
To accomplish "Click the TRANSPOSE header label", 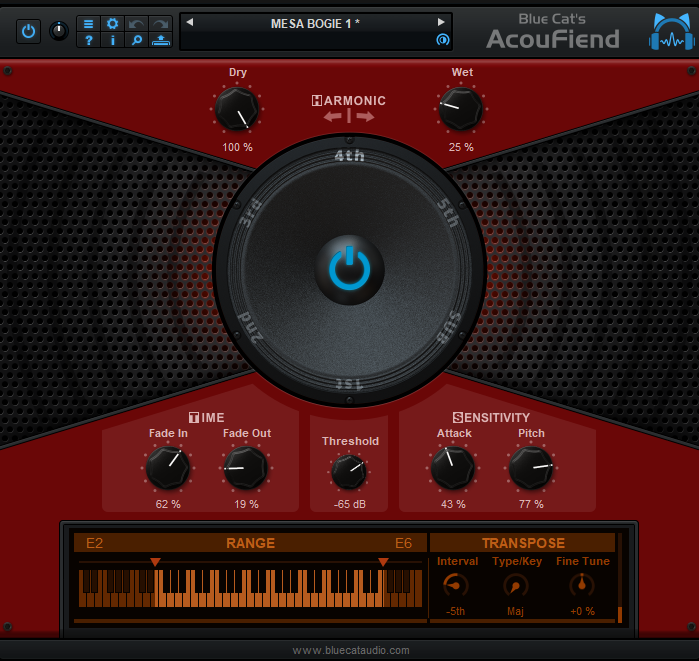I will (523, 543).
